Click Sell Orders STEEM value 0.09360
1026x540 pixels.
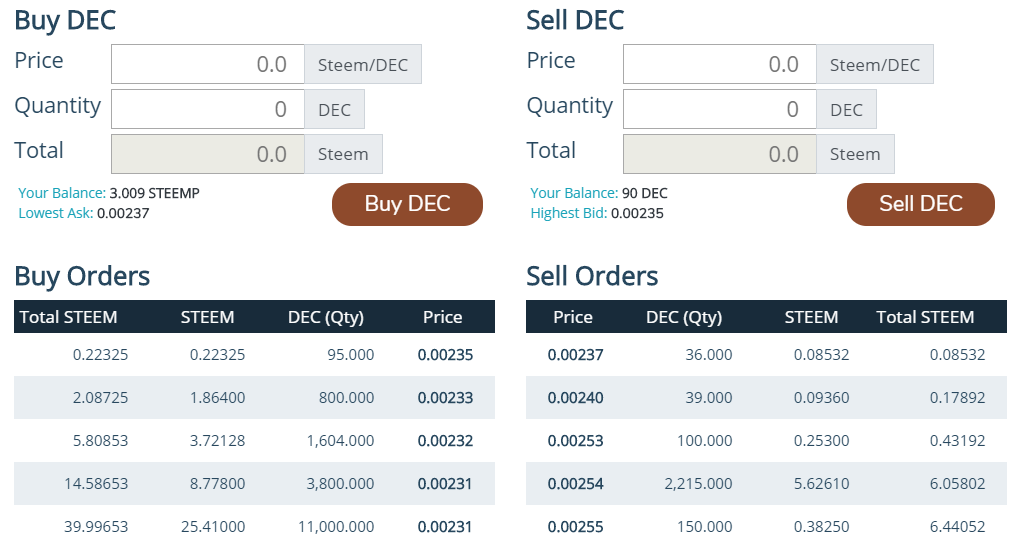click(x=821, y=398)
